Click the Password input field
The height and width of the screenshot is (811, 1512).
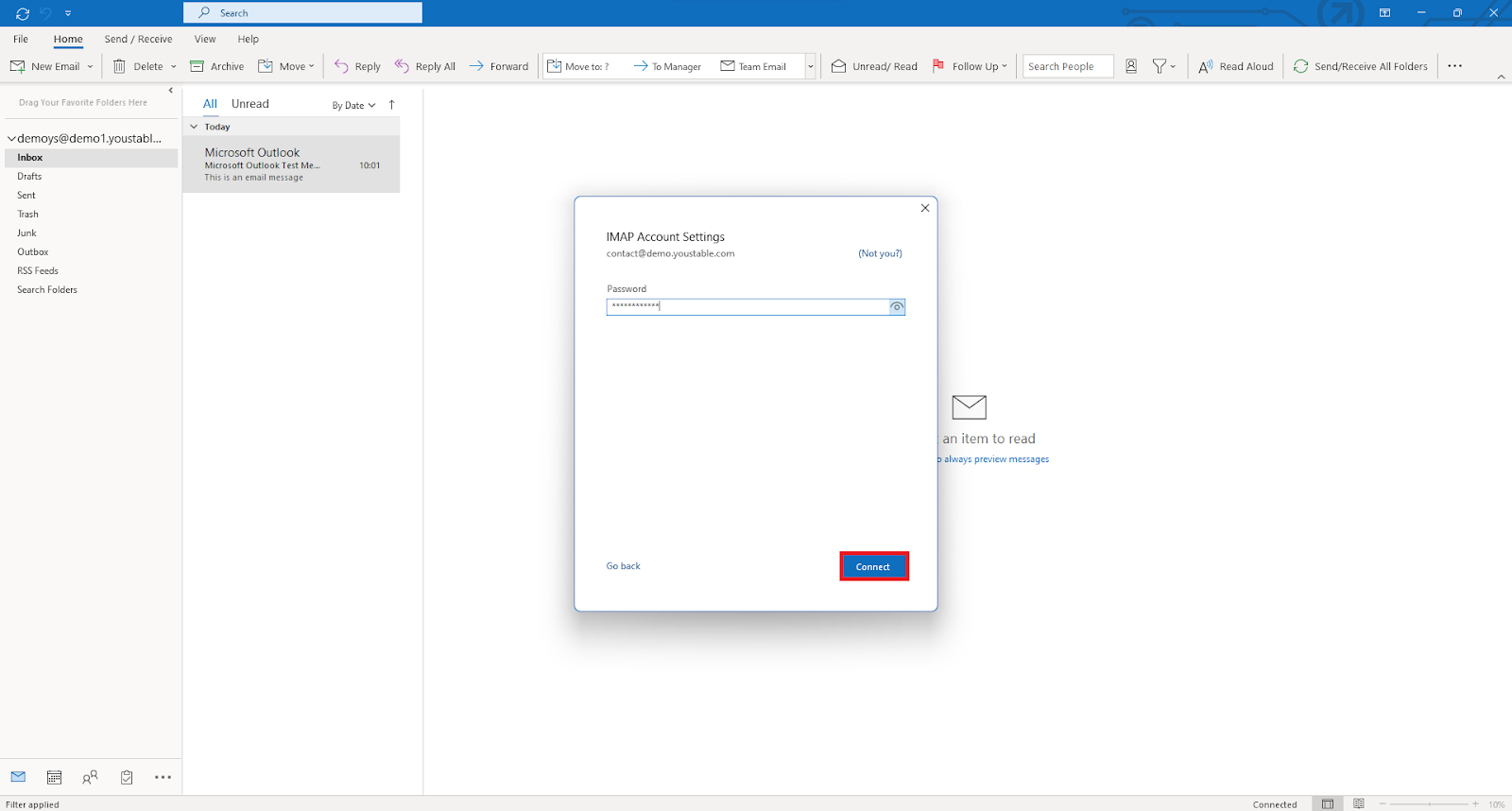tap(747, 306)
